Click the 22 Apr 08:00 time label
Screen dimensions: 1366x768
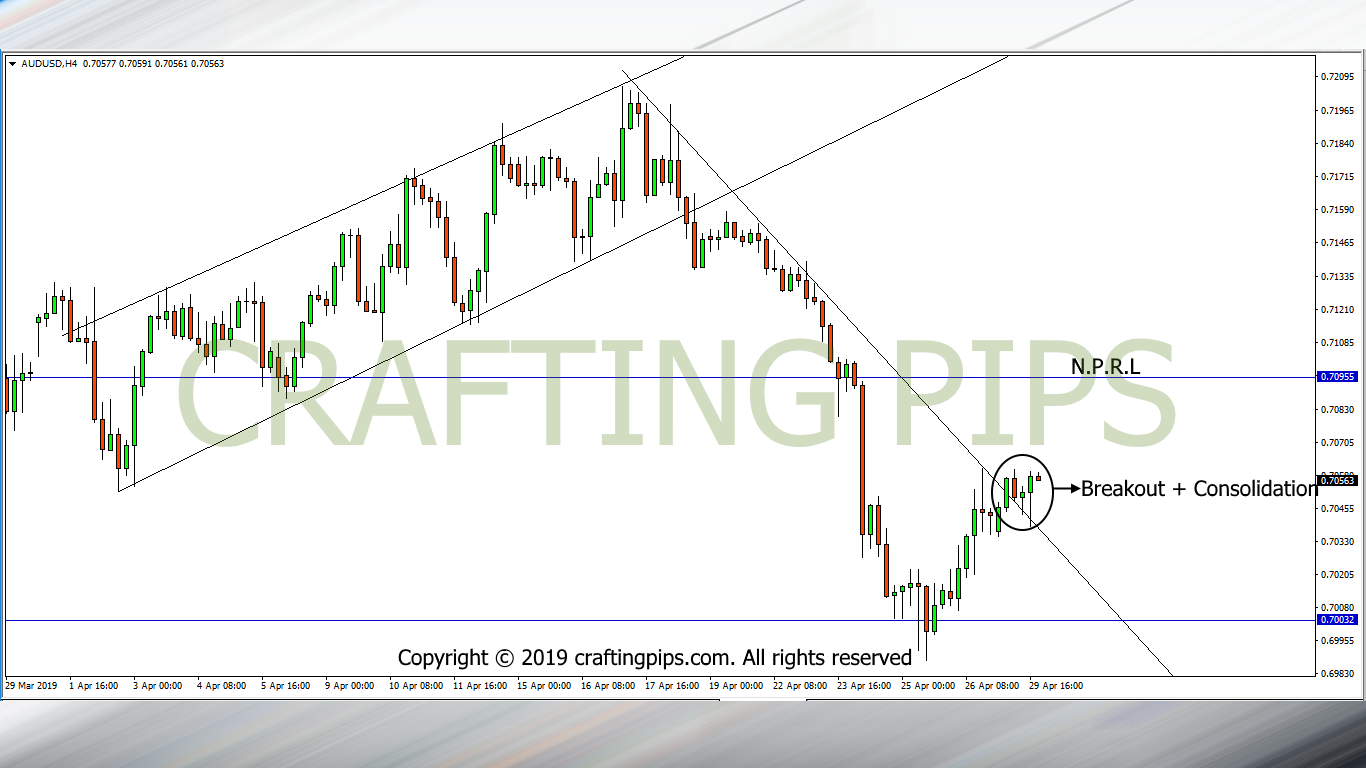coord(800,686)
